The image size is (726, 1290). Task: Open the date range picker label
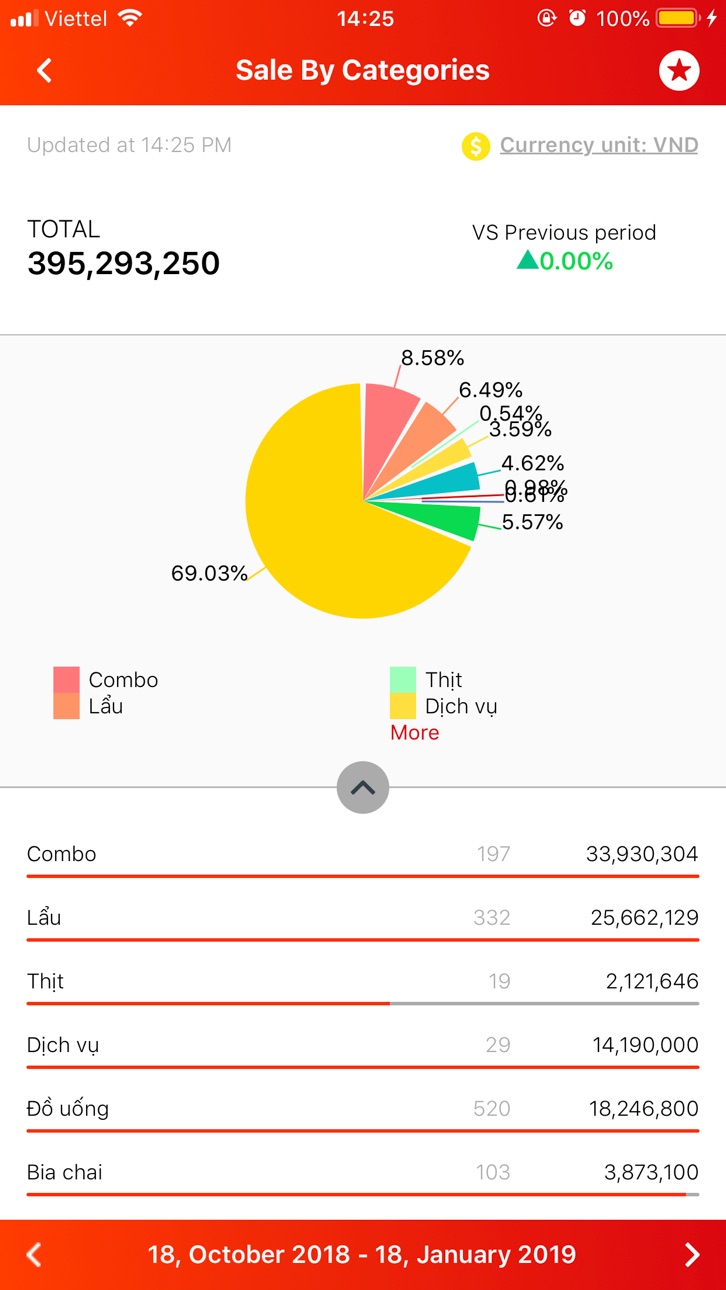click(x=362, y=1254)
